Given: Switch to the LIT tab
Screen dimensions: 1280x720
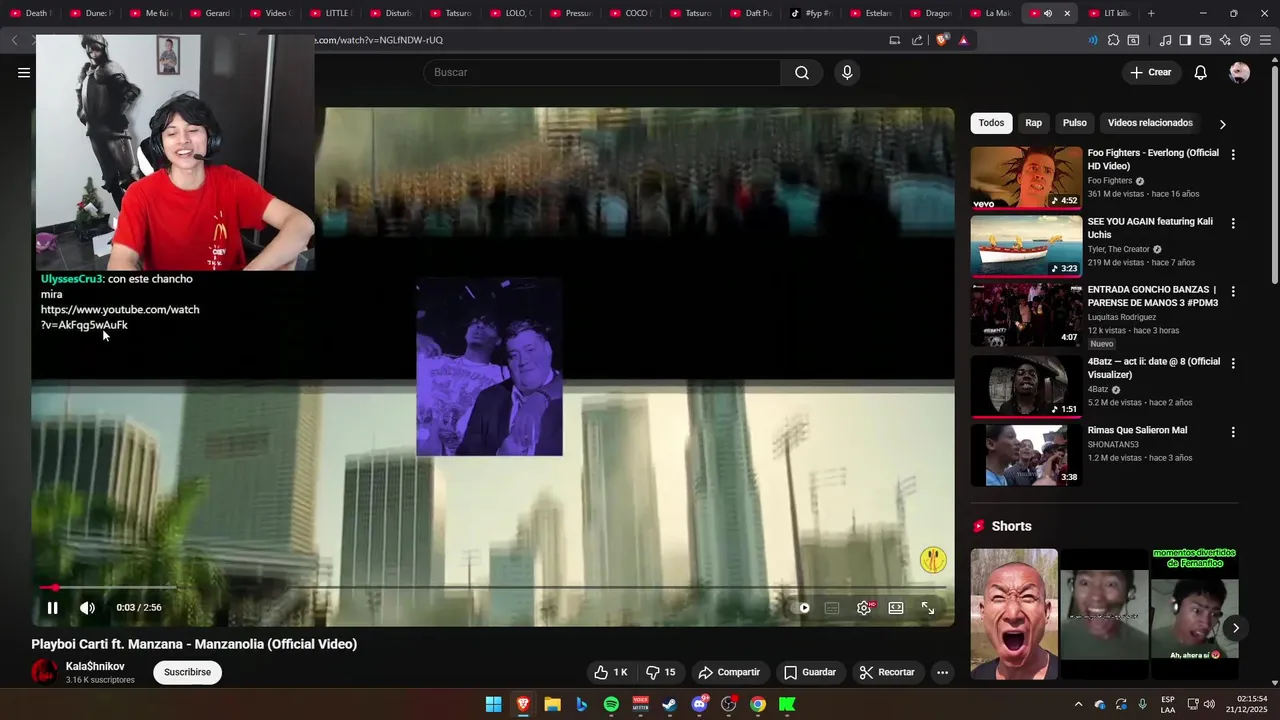Looking at the screenshot, I should (x=1110, y=13).
